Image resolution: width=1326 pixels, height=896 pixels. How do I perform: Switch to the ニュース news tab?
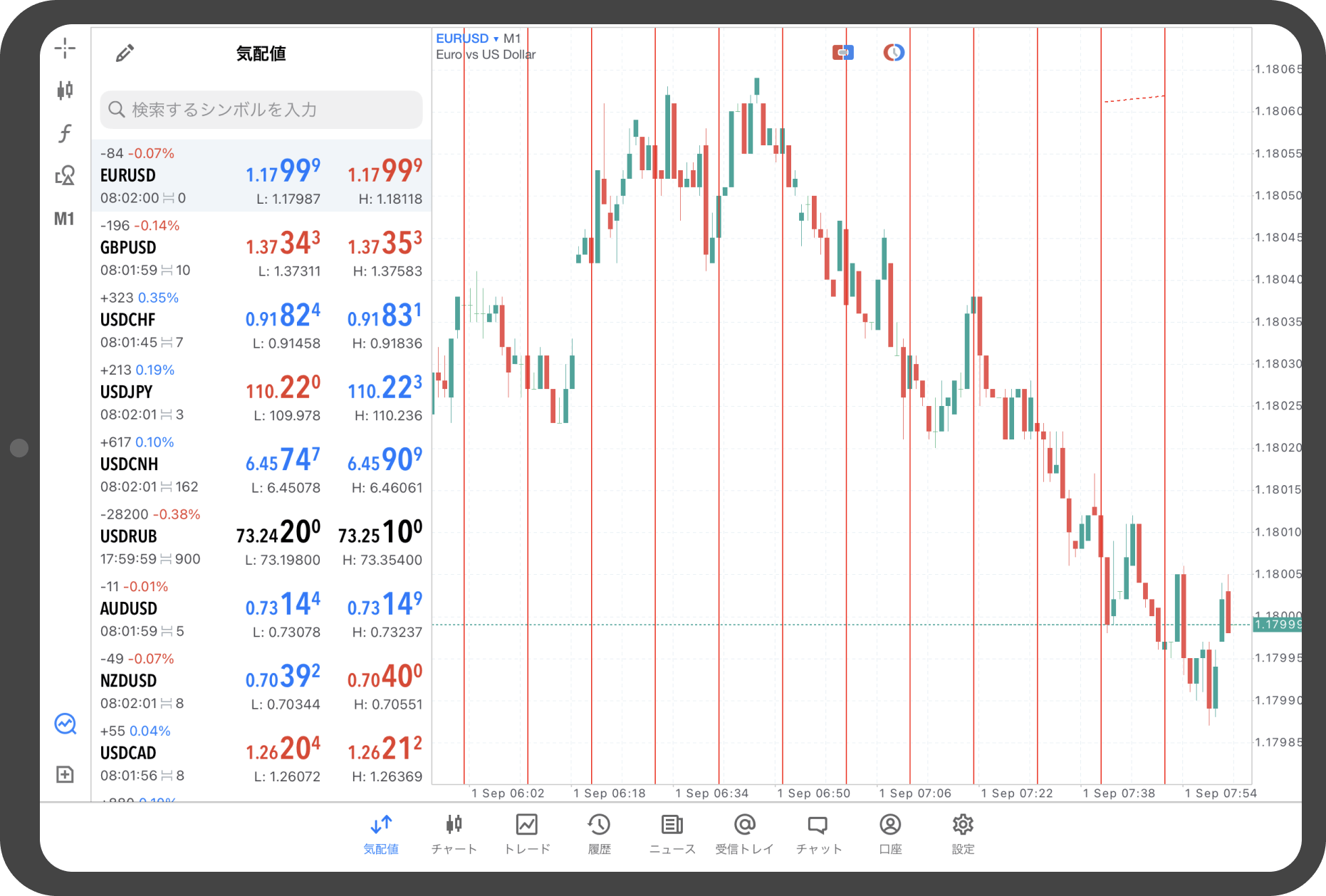tap(672, 835)
